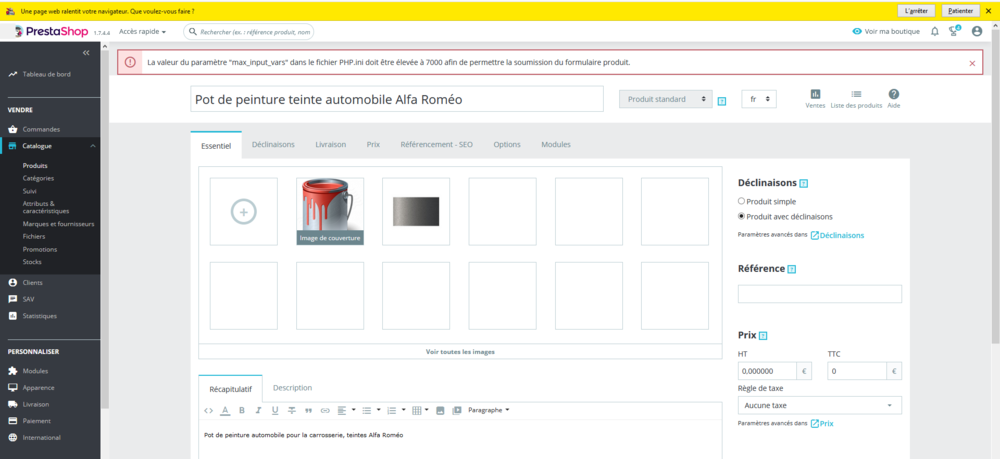
Task: Collapse the Catalogue menu section
Action: [93, 146]
